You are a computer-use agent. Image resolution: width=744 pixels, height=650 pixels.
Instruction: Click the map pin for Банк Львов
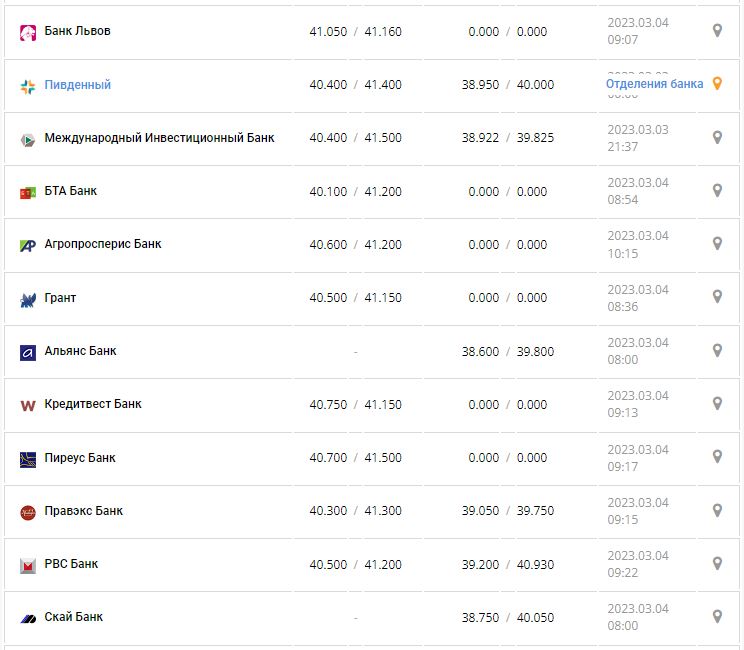717,31
